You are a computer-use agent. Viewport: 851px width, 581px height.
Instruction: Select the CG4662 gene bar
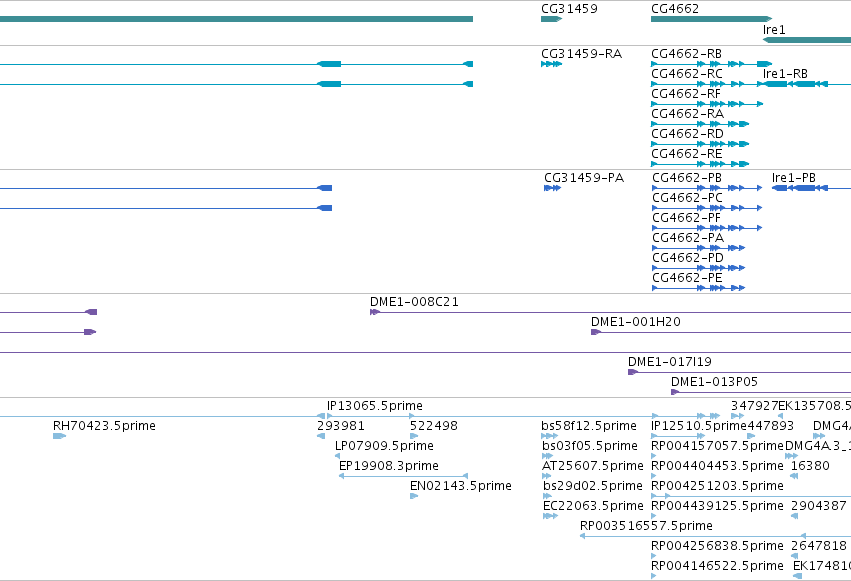tap(712, 19)
